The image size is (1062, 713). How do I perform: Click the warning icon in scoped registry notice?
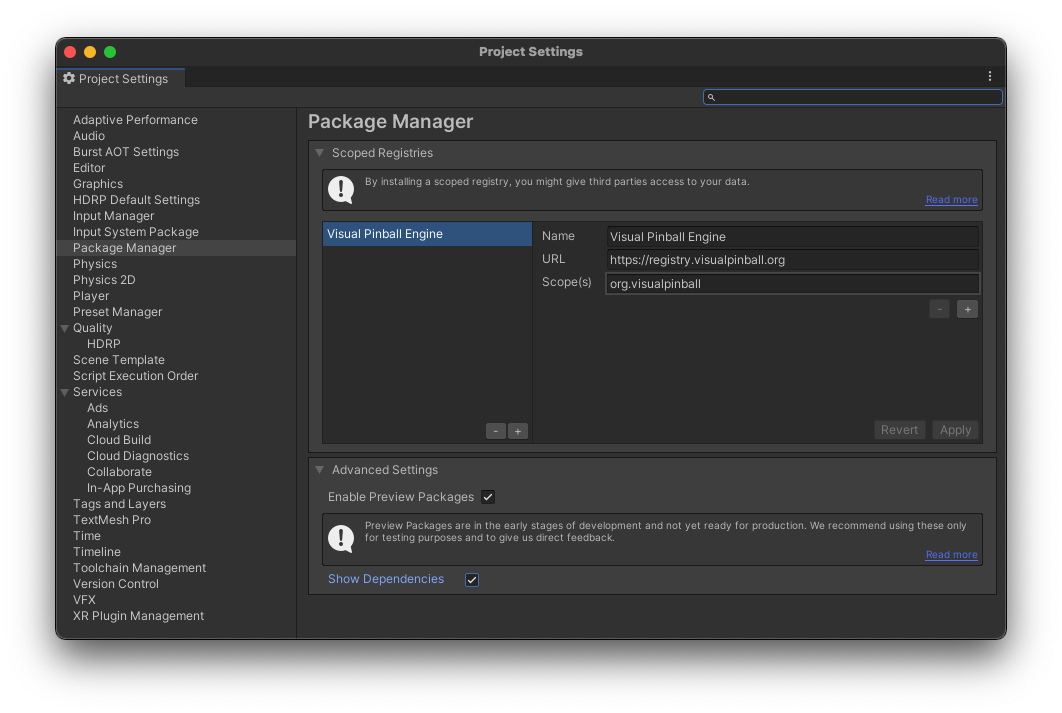click(x=341, y=190)
